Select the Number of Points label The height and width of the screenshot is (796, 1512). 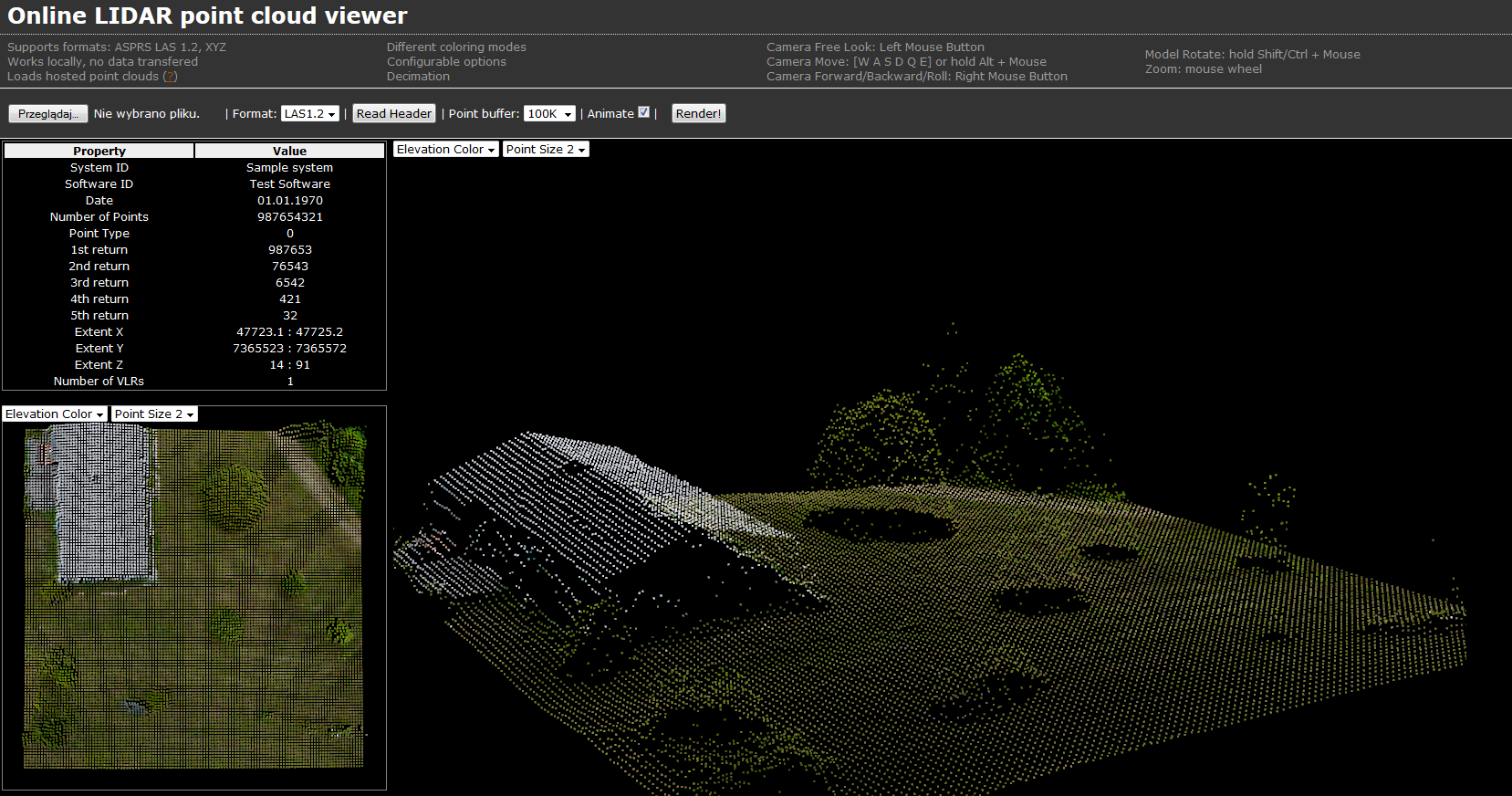tap(99, 217)
